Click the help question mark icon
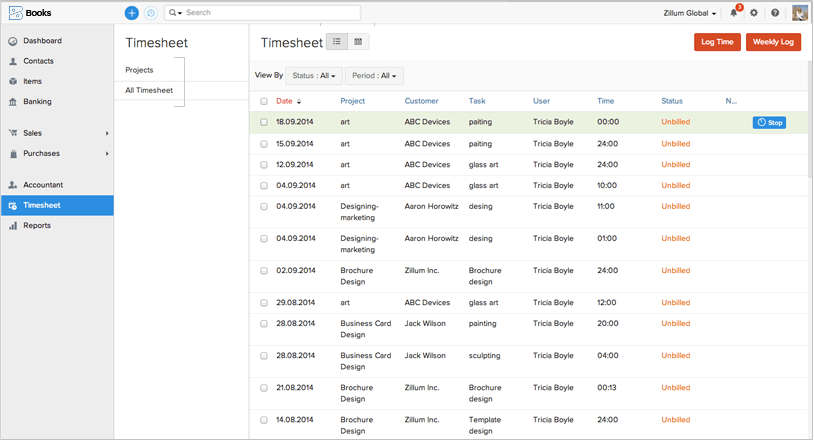The image size is (814, 441). 775,13
